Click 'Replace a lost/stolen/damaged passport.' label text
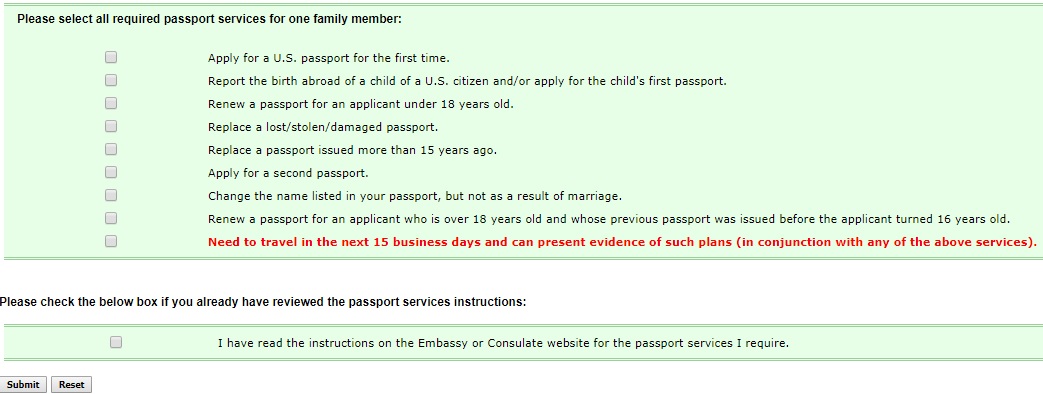1043x394 pixels. click(x=323, y=128)
